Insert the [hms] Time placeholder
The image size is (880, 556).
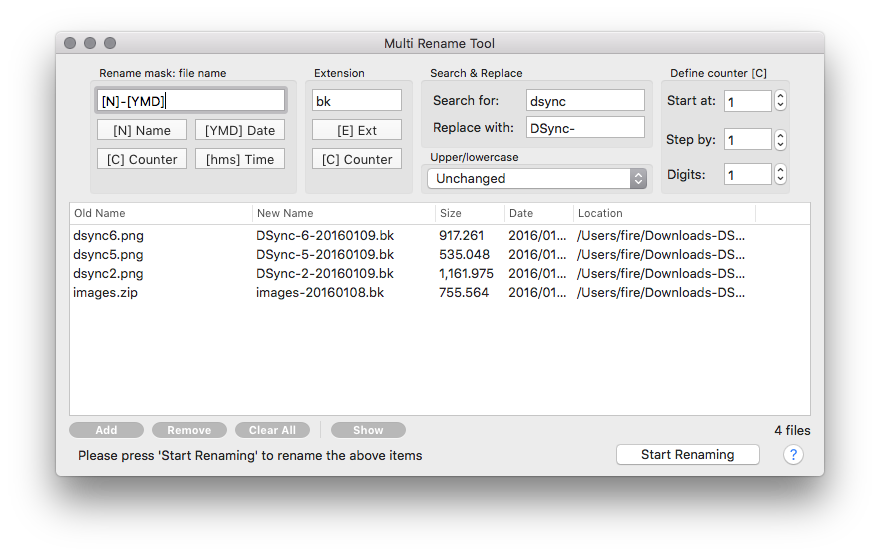click(240, 159)
